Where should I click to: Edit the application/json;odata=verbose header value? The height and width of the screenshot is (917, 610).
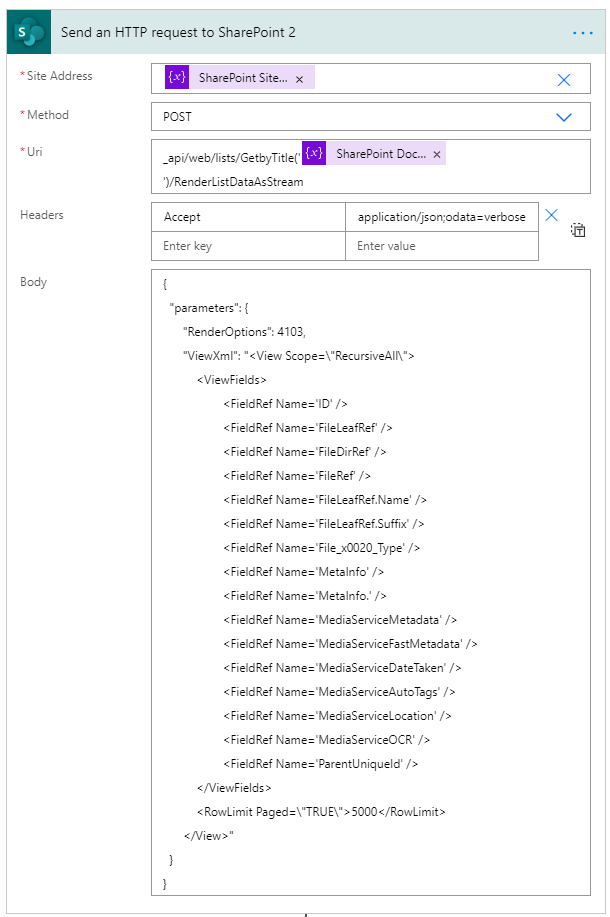click(441, 217)
